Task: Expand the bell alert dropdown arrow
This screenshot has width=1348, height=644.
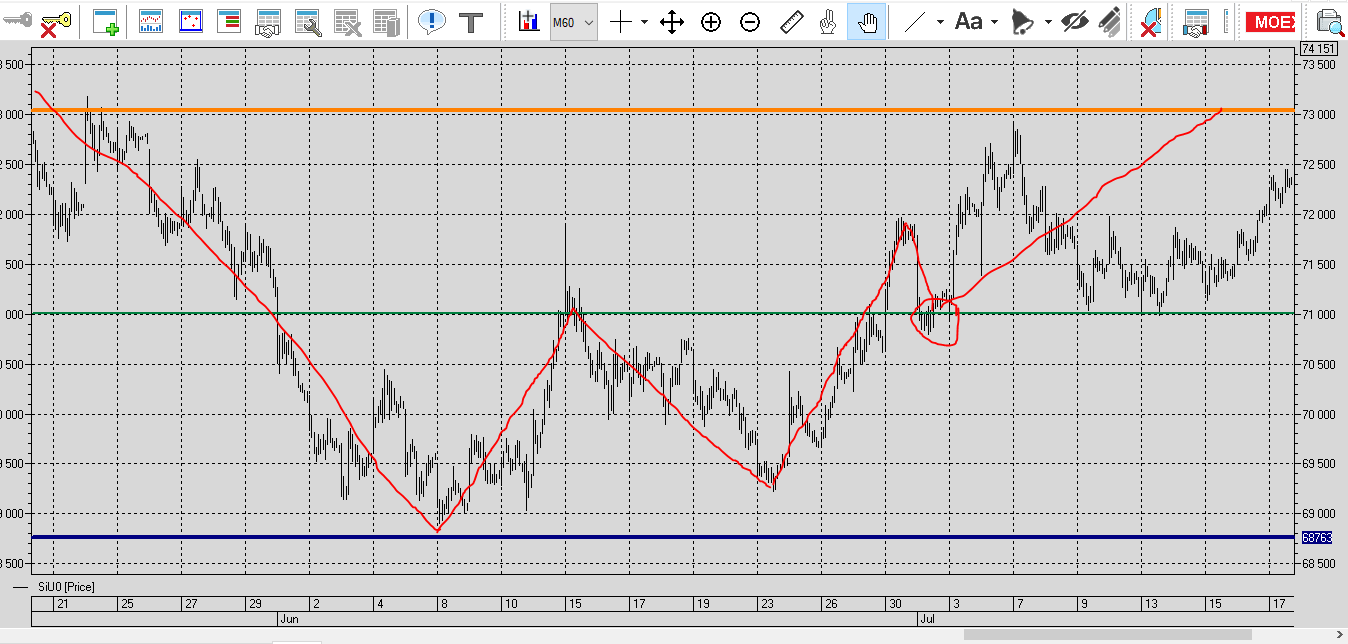Action: pos(1047,22)
